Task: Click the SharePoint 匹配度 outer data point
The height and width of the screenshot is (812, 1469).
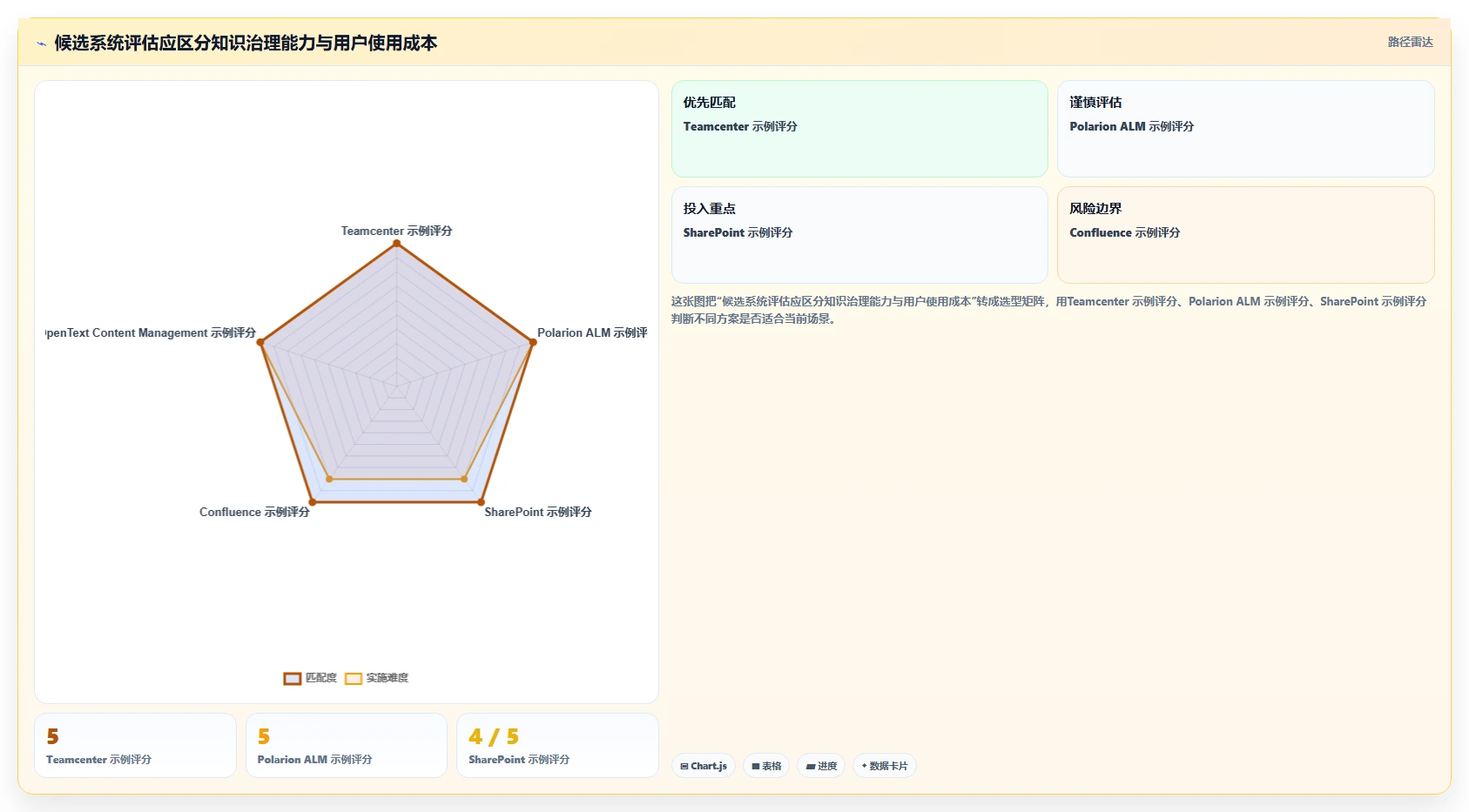Action: pyautogui.click(x=481, y=502)
